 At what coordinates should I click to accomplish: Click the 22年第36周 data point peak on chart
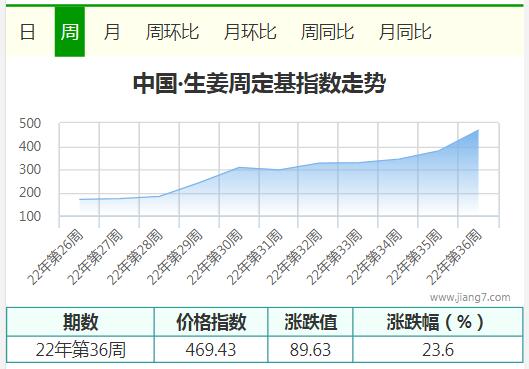pos(478,130)
